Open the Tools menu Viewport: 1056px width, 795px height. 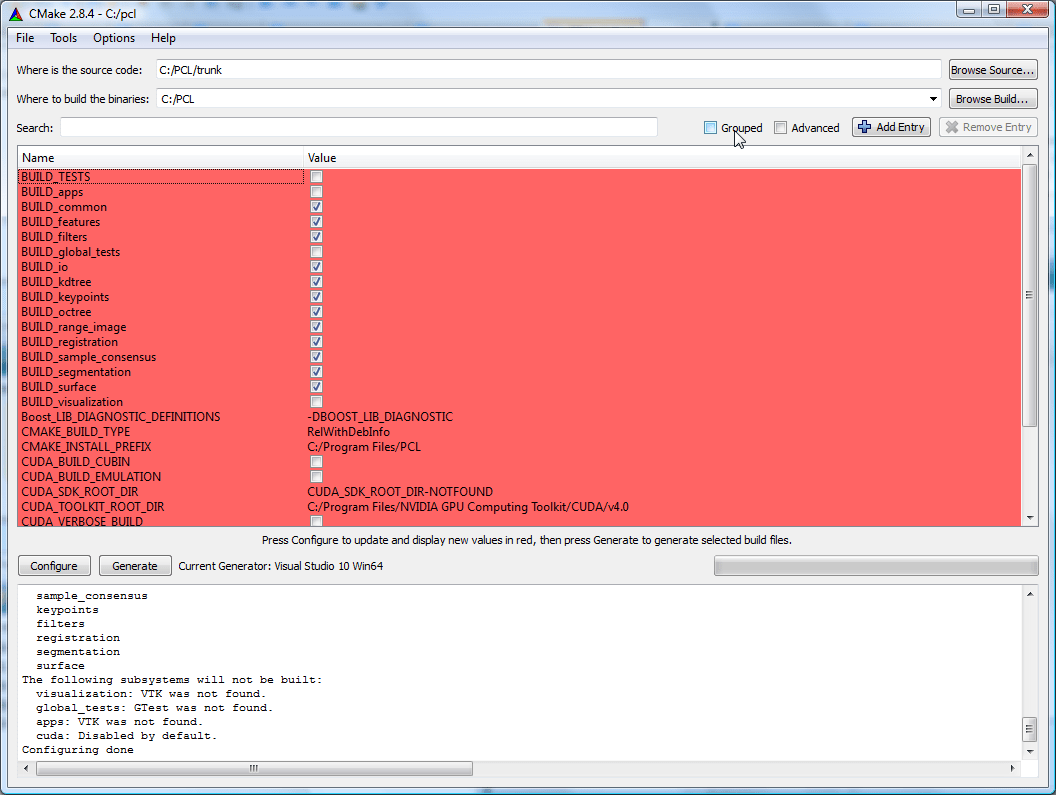click(63, 38)
